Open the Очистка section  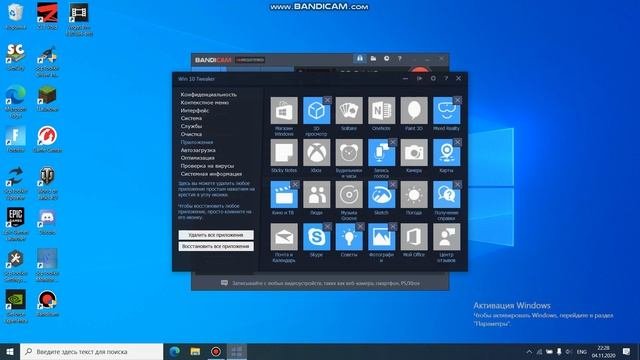191,134
